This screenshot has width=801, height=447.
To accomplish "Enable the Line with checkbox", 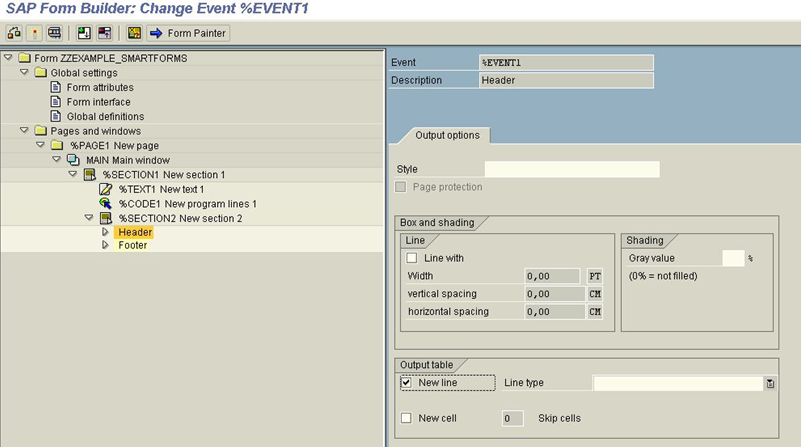I will (x=412, y=258).
